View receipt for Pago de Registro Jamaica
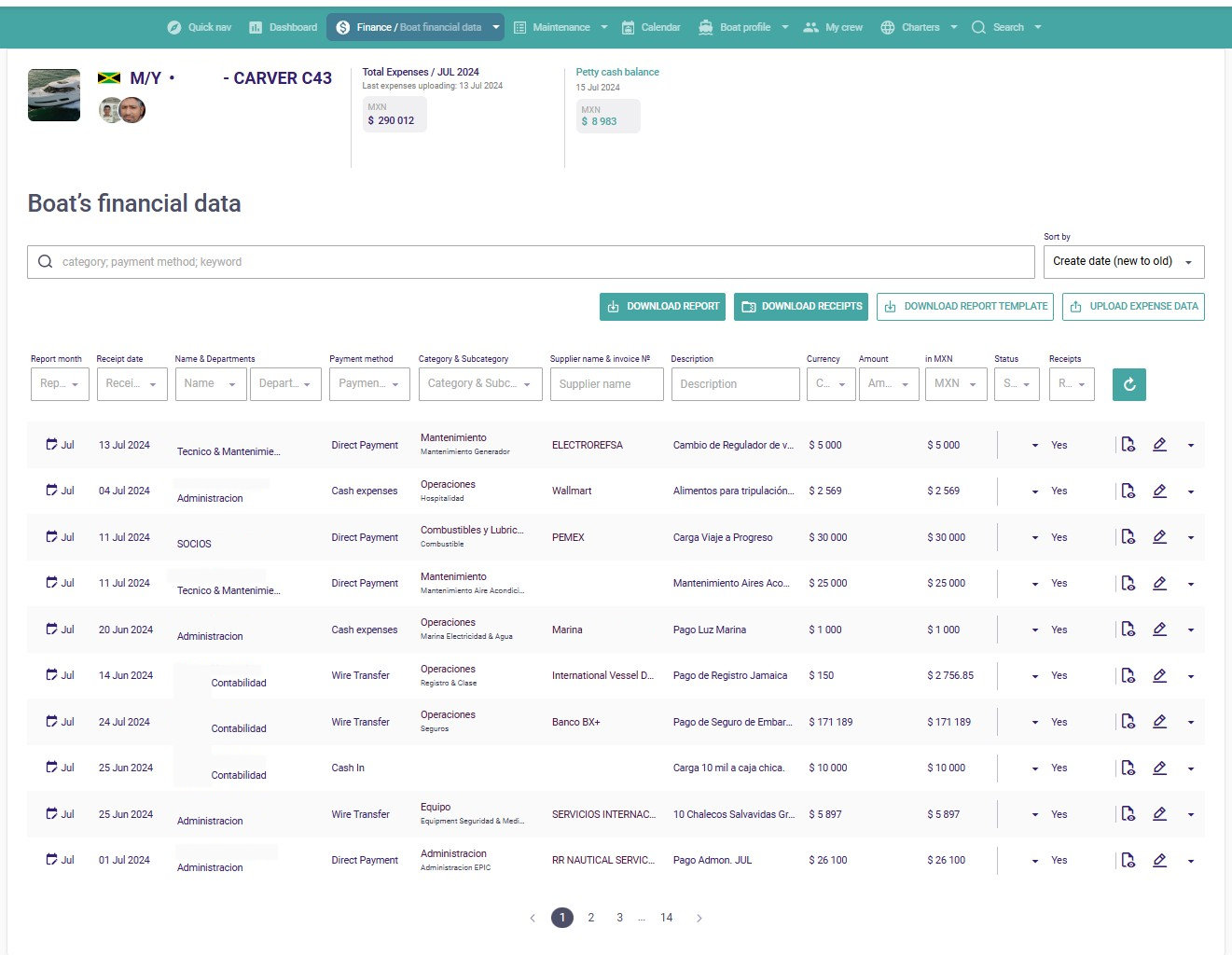Image resolution: width=1232 pixels, height=955 pixels. coord(1128,675)
